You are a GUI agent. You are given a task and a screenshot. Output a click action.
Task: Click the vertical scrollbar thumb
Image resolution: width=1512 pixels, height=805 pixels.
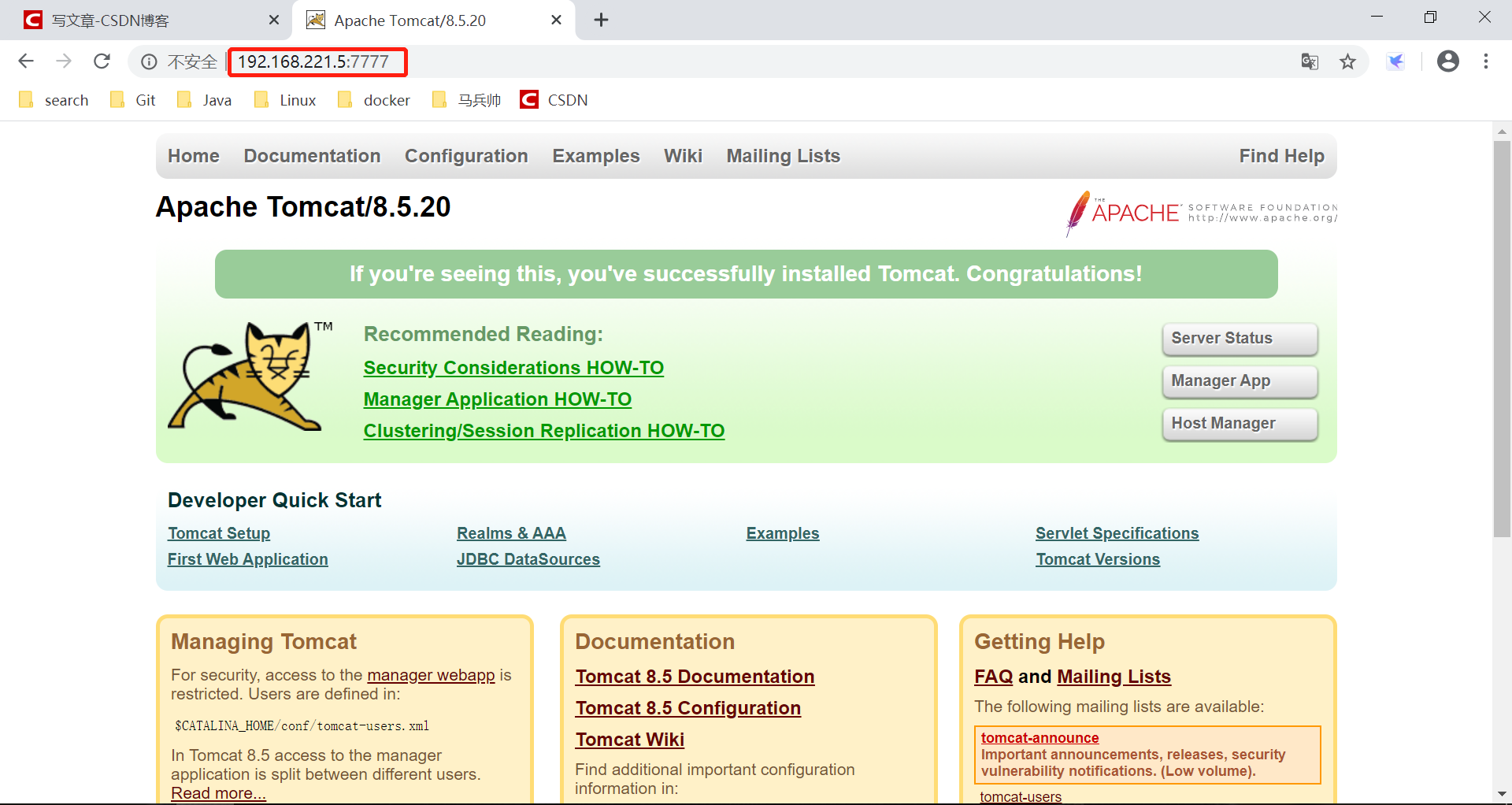[1502, 339]
